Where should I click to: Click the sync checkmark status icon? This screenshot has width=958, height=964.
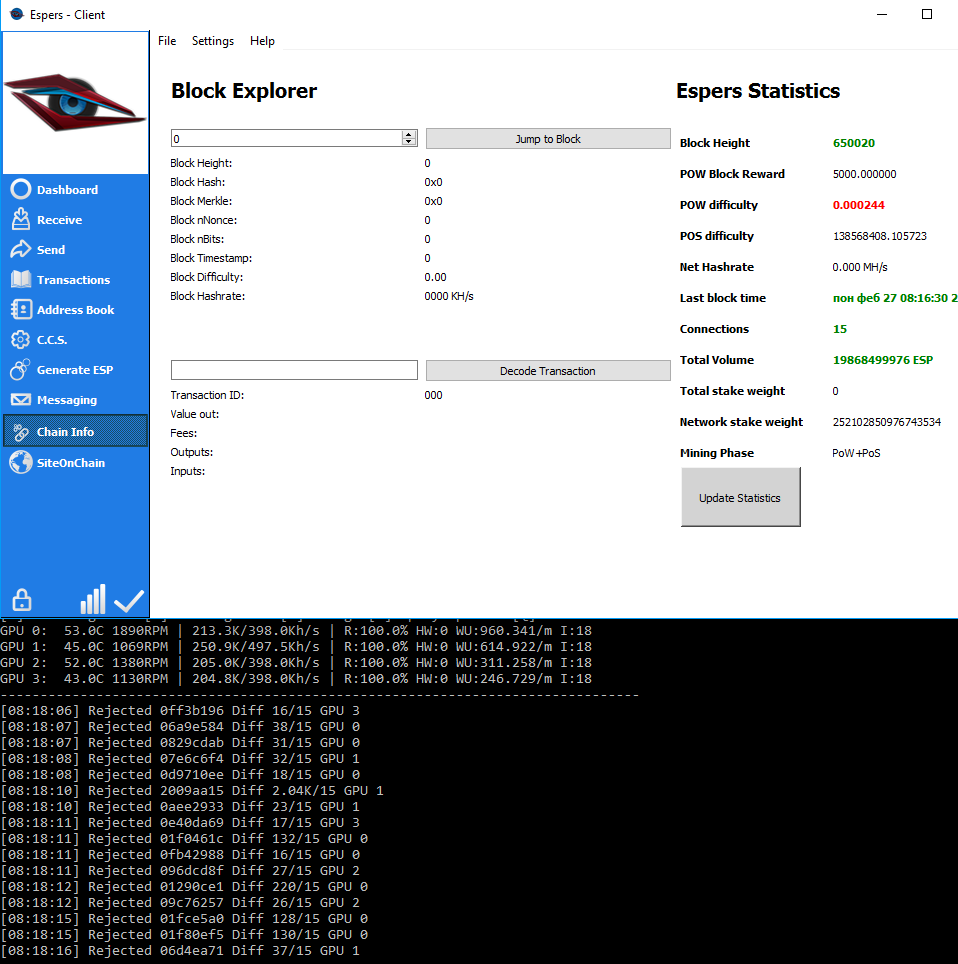click(129, 601)
